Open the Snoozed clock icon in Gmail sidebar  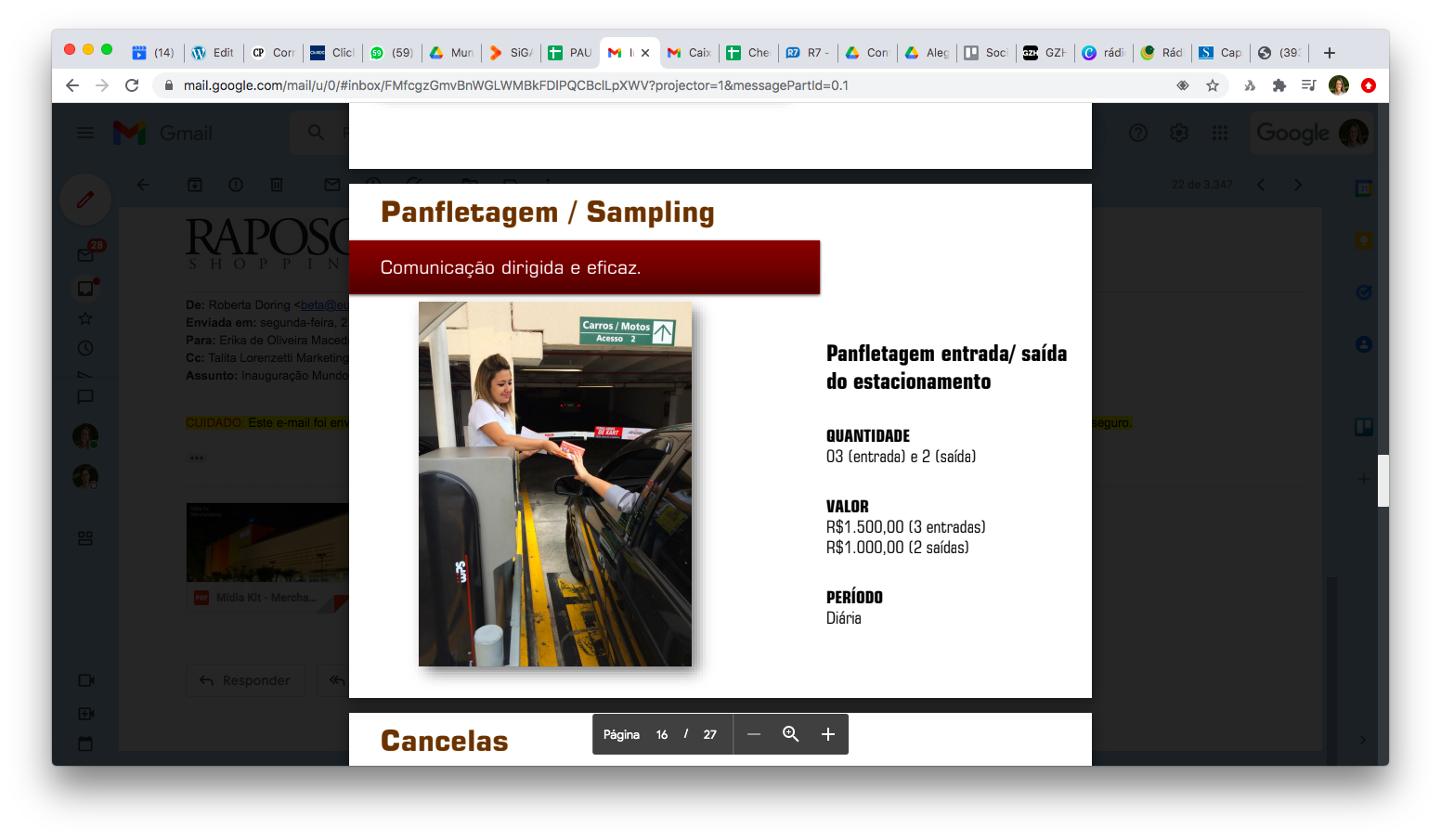(x=85, y=348)
